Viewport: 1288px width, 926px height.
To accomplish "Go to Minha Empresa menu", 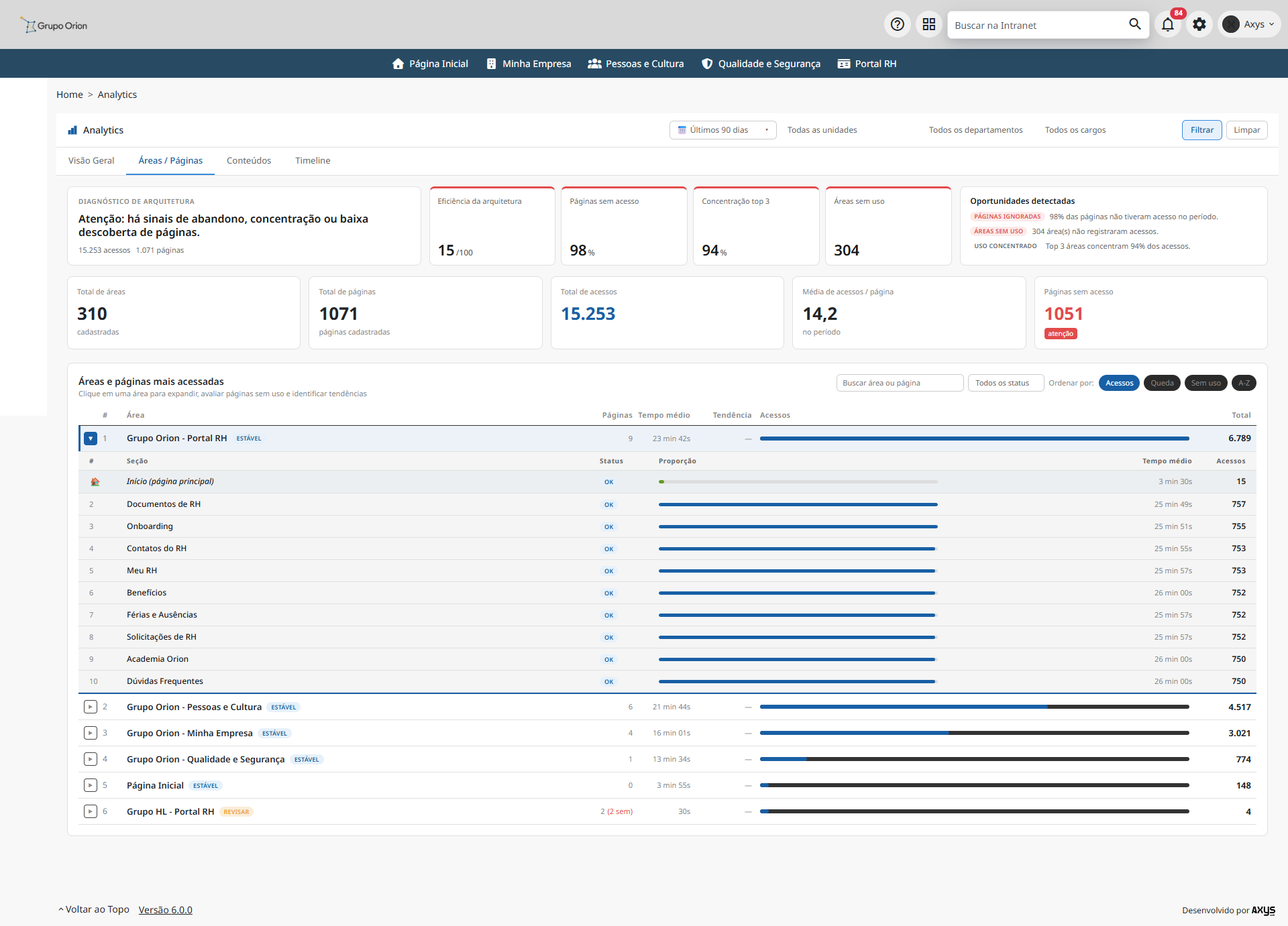I will (x=529, y=64).
